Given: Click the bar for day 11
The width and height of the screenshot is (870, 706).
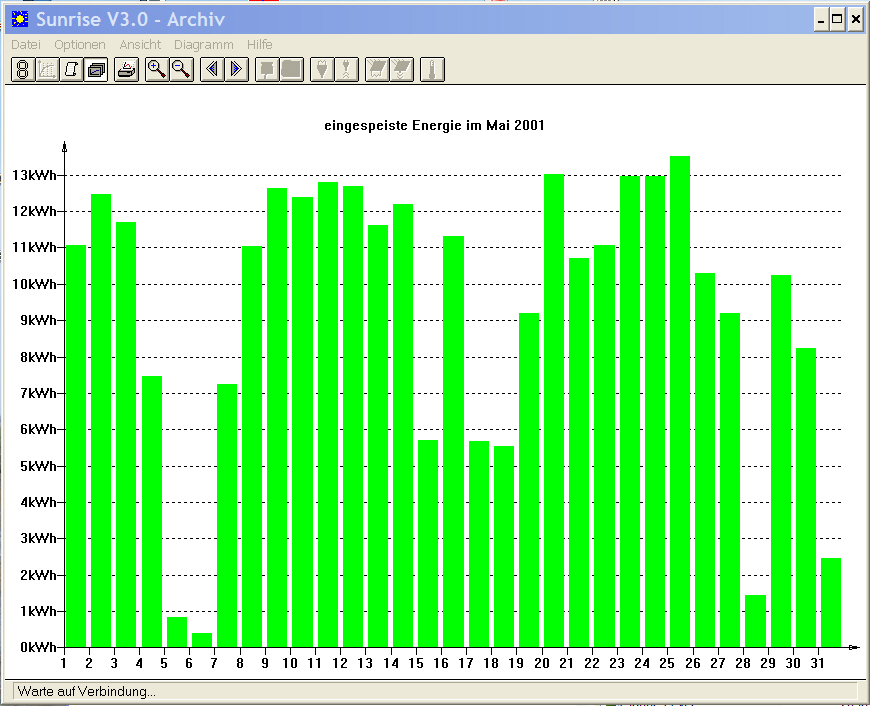Looking at the screenshot, I should tap(328, 415).
